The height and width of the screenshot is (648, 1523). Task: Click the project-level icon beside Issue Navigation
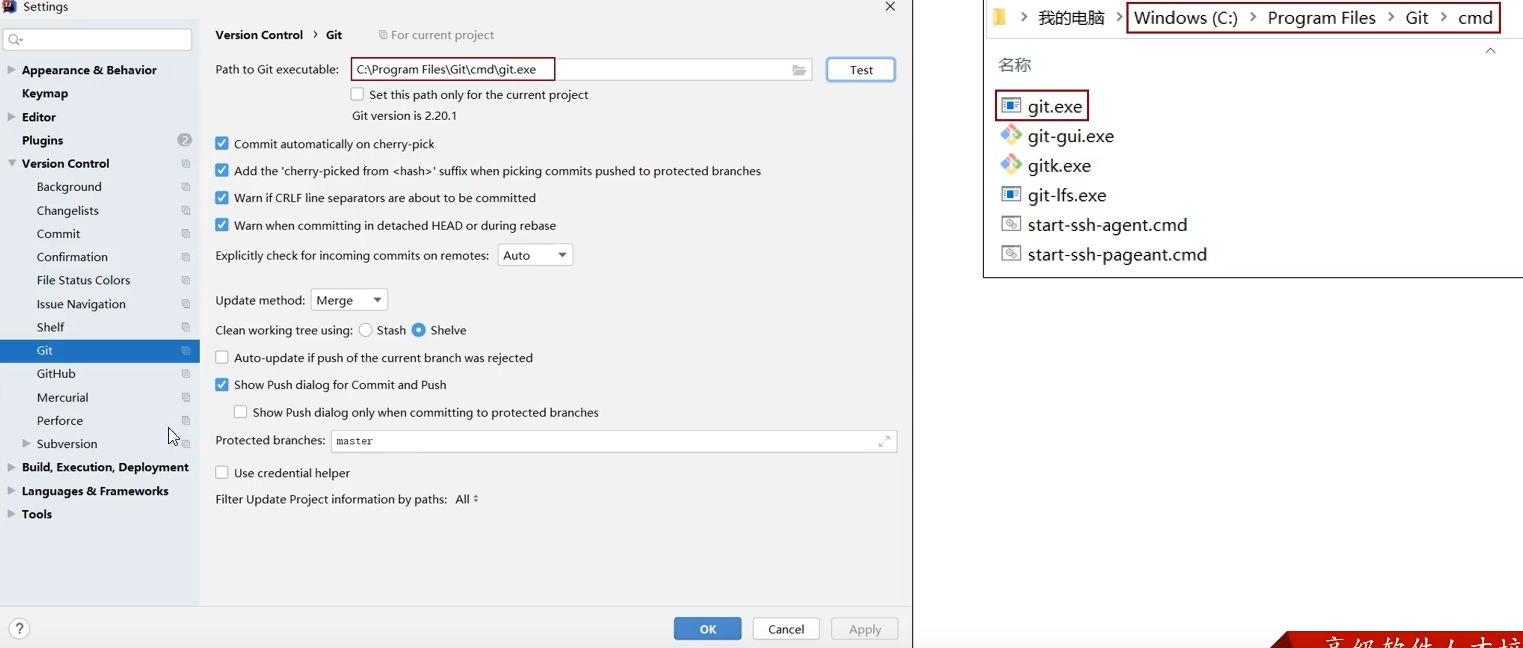coord(186,304)
